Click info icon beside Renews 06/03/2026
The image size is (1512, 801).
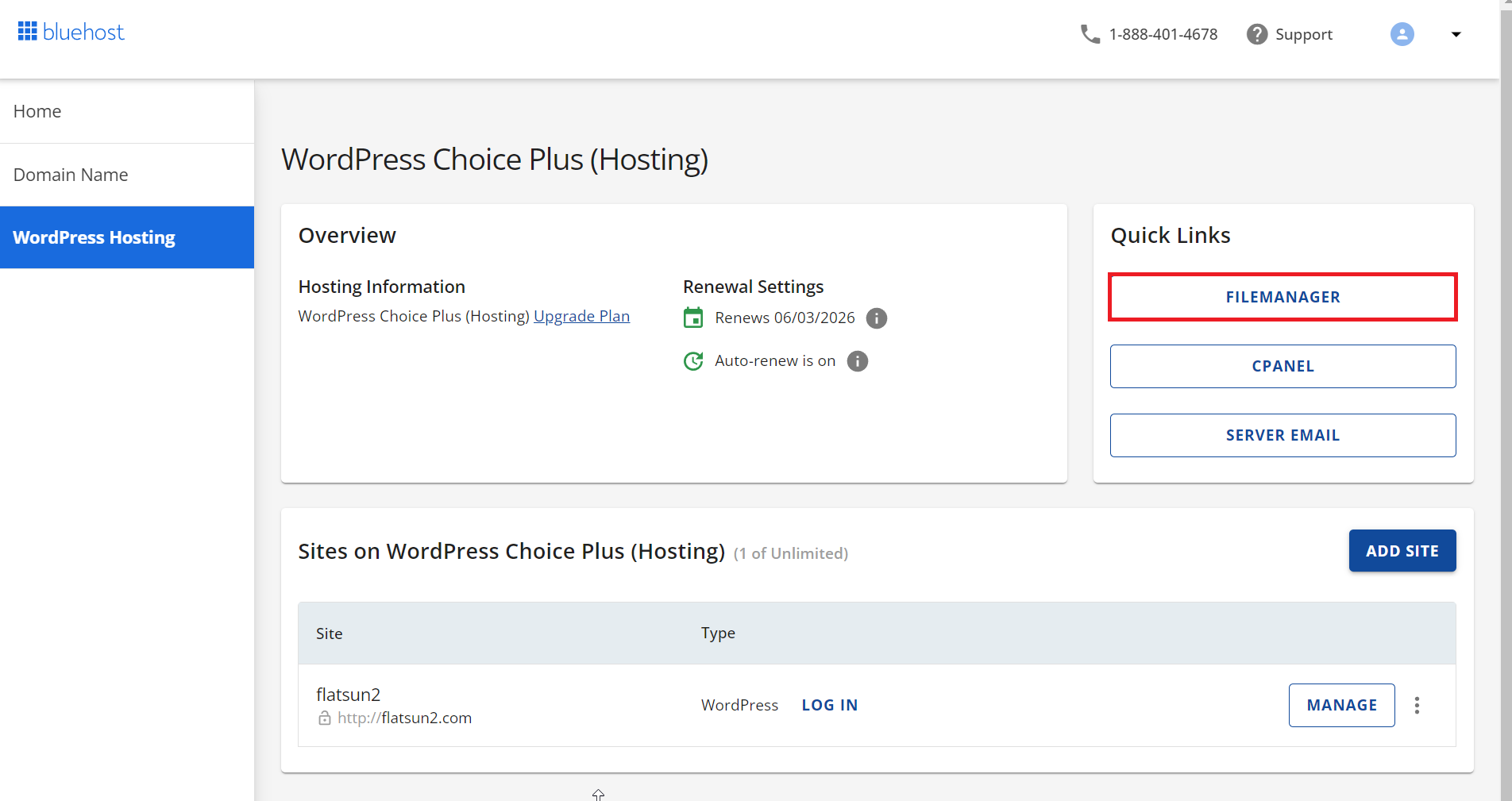point(877,318)
